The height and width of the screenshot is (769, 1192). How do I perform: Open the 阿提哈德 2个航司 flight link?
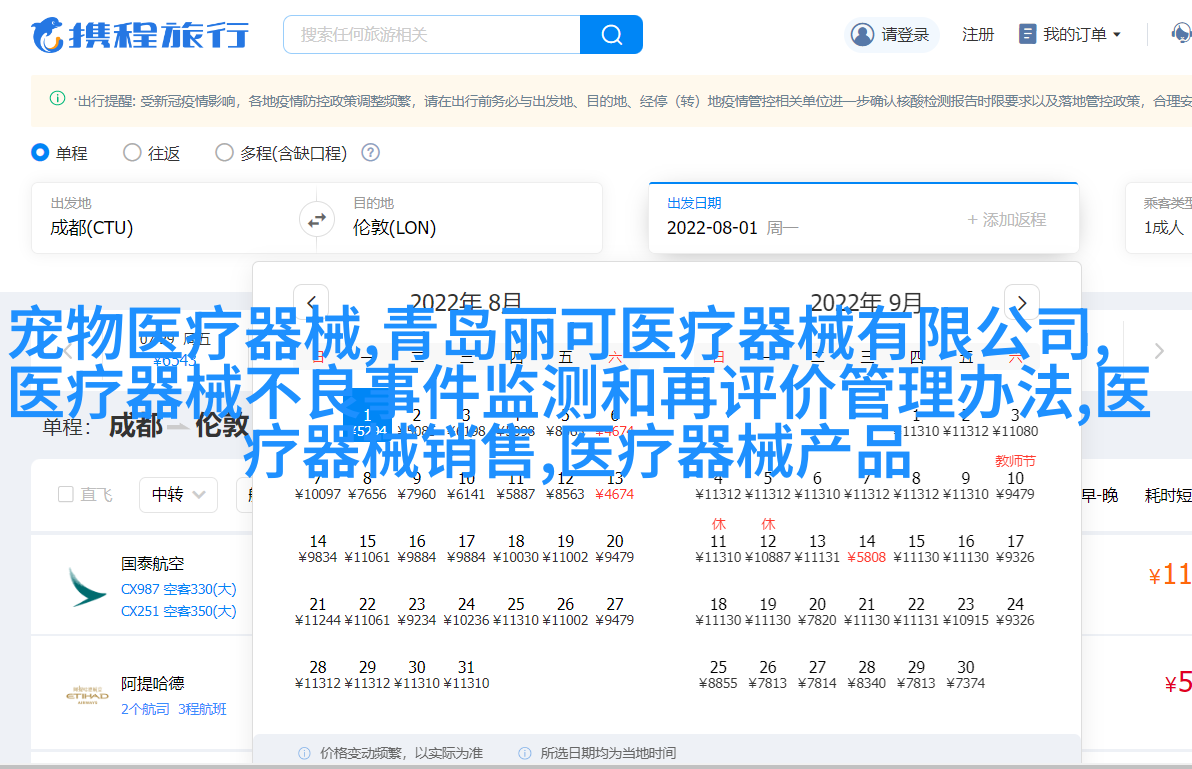145,709
